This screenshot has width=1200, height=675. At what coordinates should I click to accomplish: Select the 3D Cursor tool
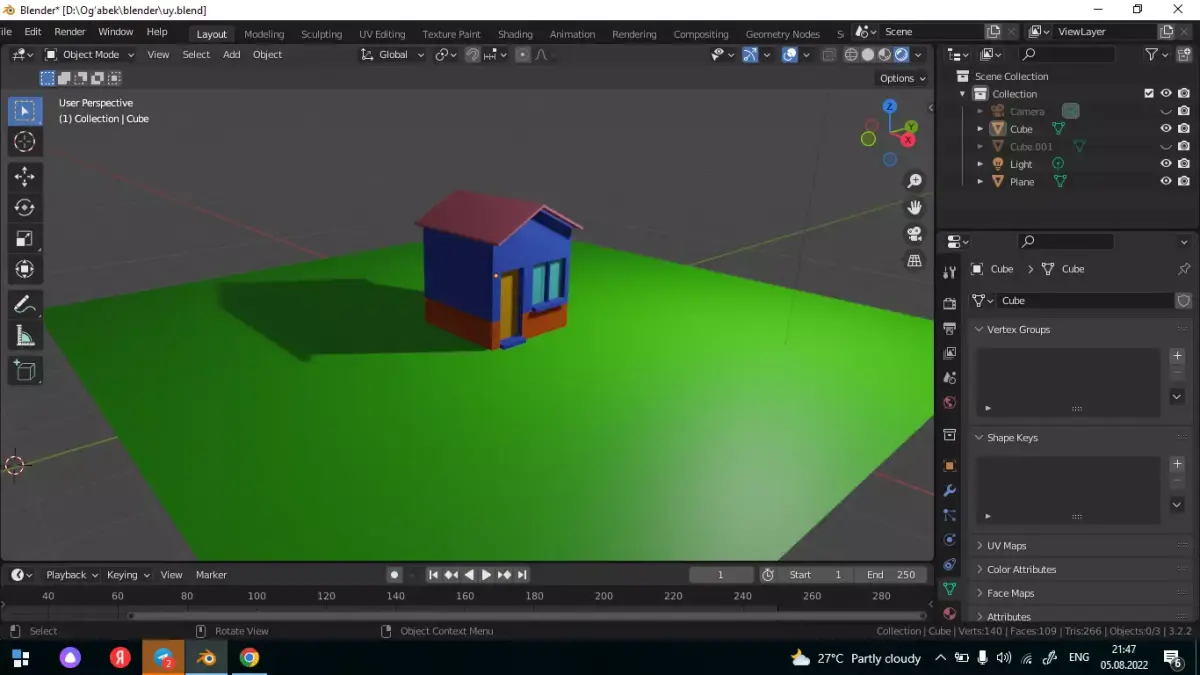(x=25, y=142)
